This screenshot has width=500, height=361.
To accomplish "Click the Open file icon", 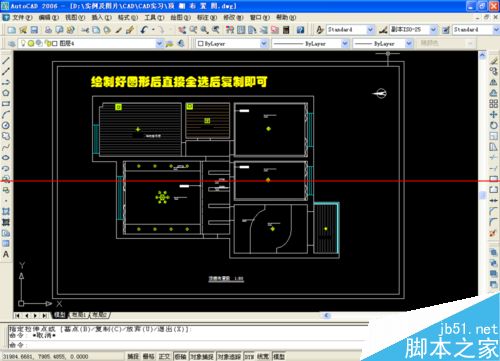I will click(23, 30).
